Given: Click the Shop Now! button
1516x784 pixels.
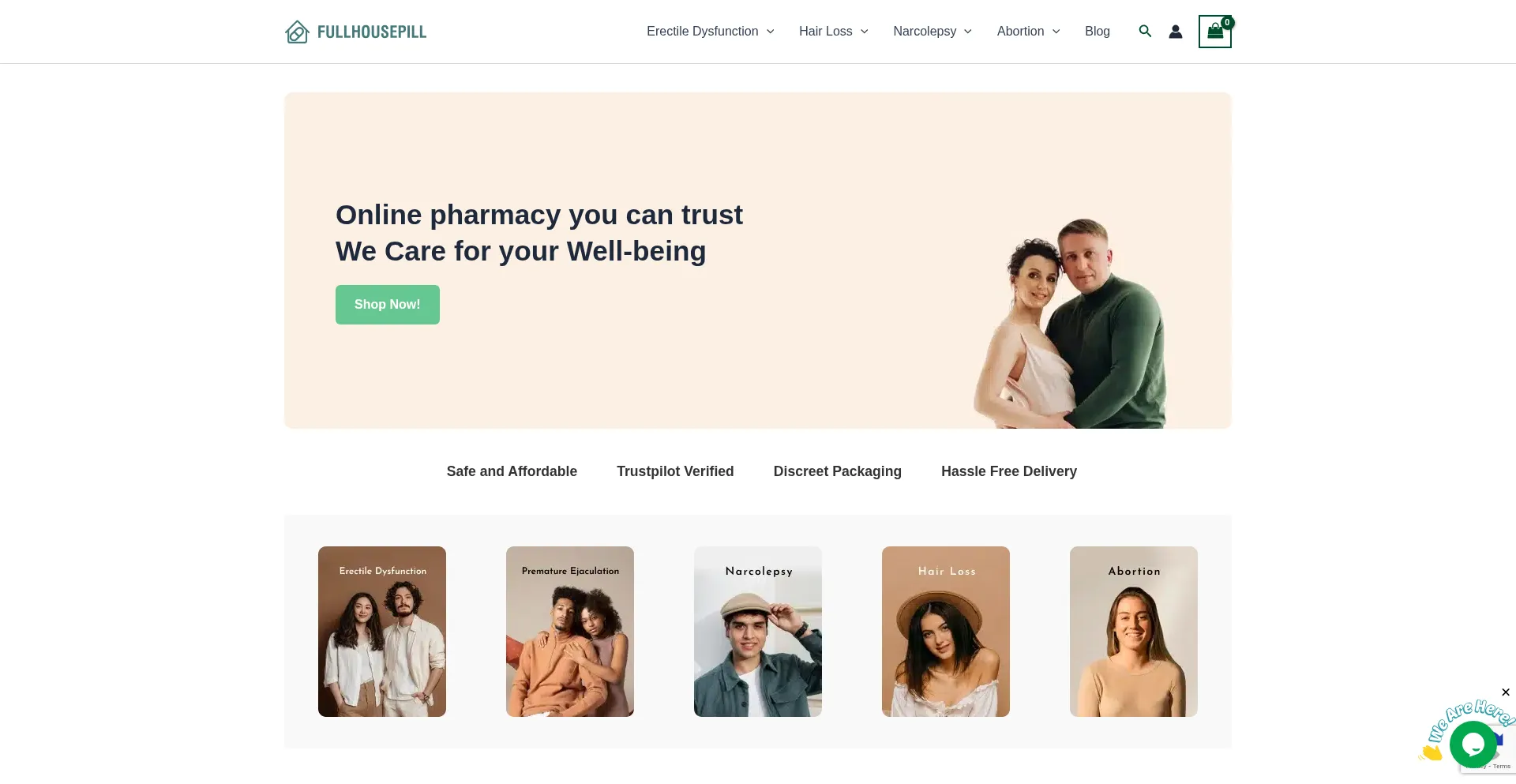Looking at the screenshot, I should 388,305.
